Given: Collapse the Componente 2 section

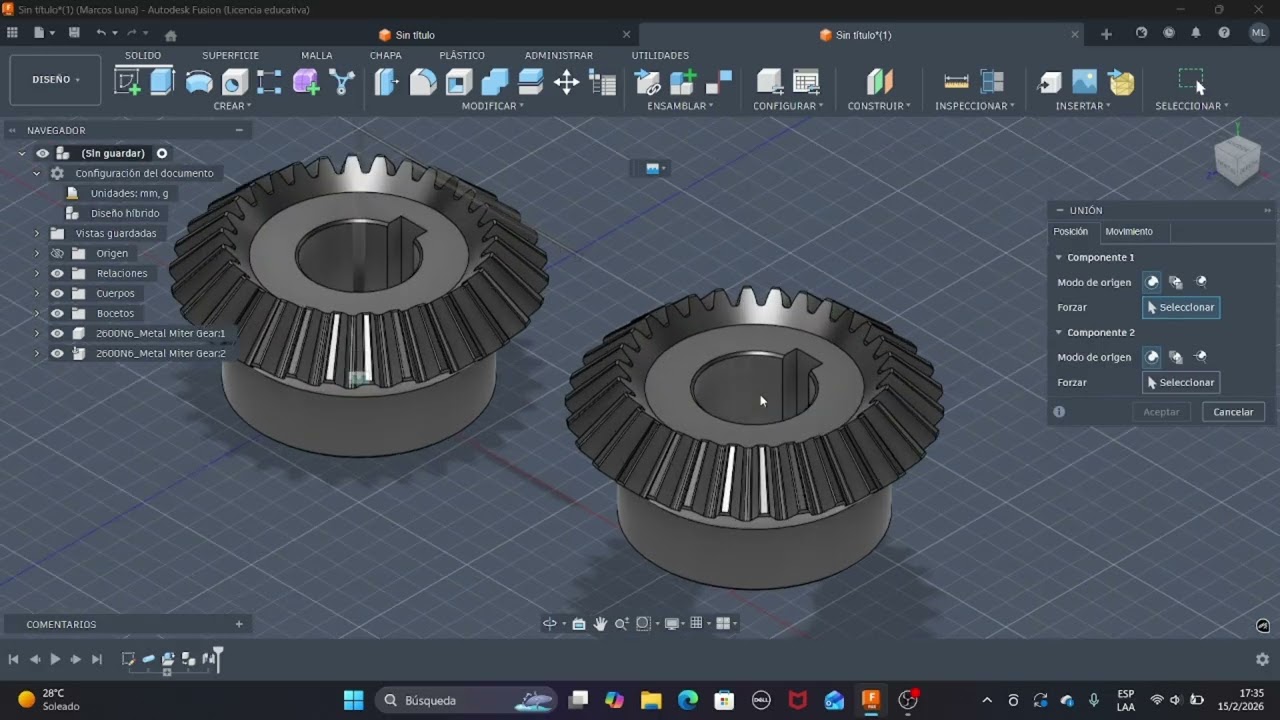Looking at the screenshot, I should [x=1059, y=332].
